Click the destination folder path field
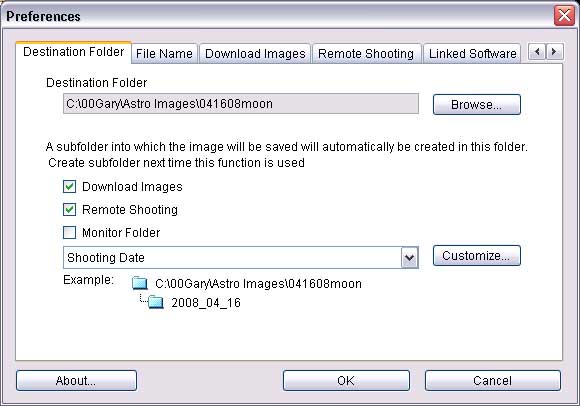This screenshot has width=580, height=406. tap(241, 104)
